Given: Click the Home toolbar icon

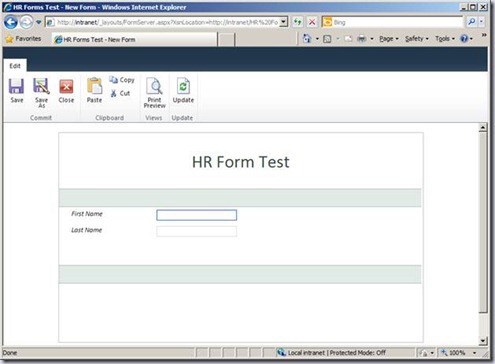Looking at the screenshot, I should click(306, 39).
